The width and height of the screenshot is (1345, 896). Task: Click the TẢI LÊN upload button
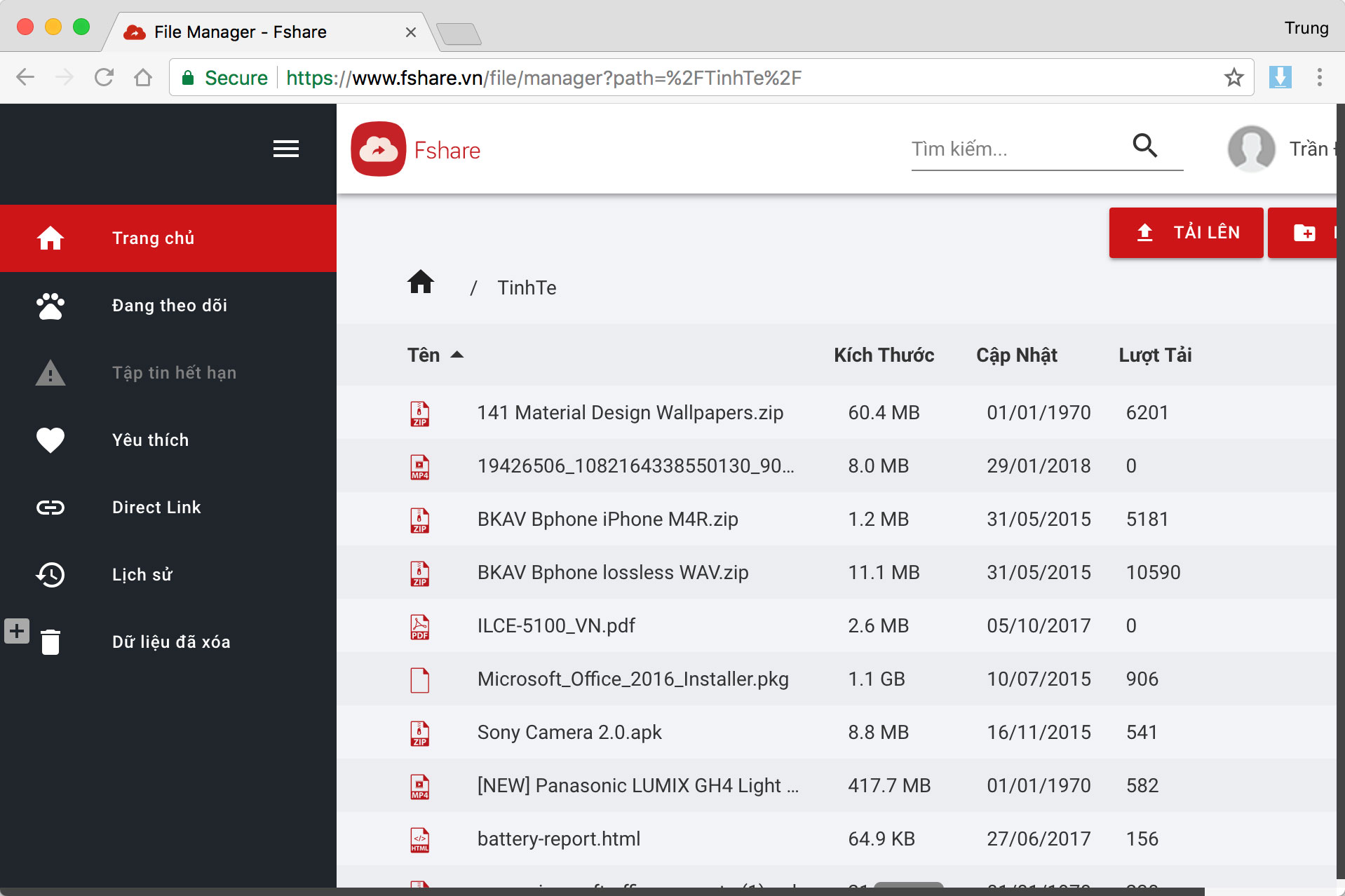(x=1186, y=232)
